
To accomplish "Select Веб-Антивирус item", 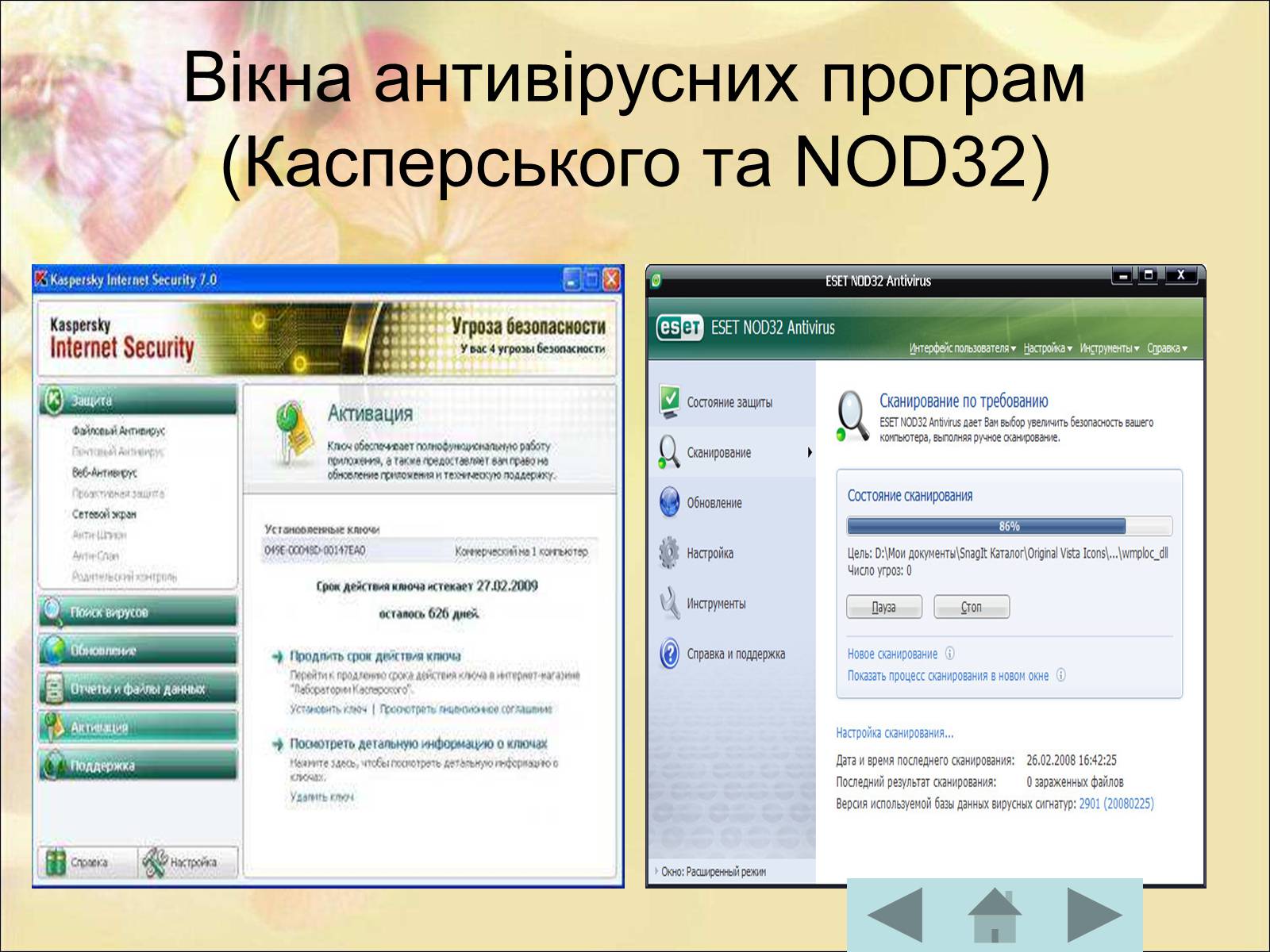I will (104, 472).
